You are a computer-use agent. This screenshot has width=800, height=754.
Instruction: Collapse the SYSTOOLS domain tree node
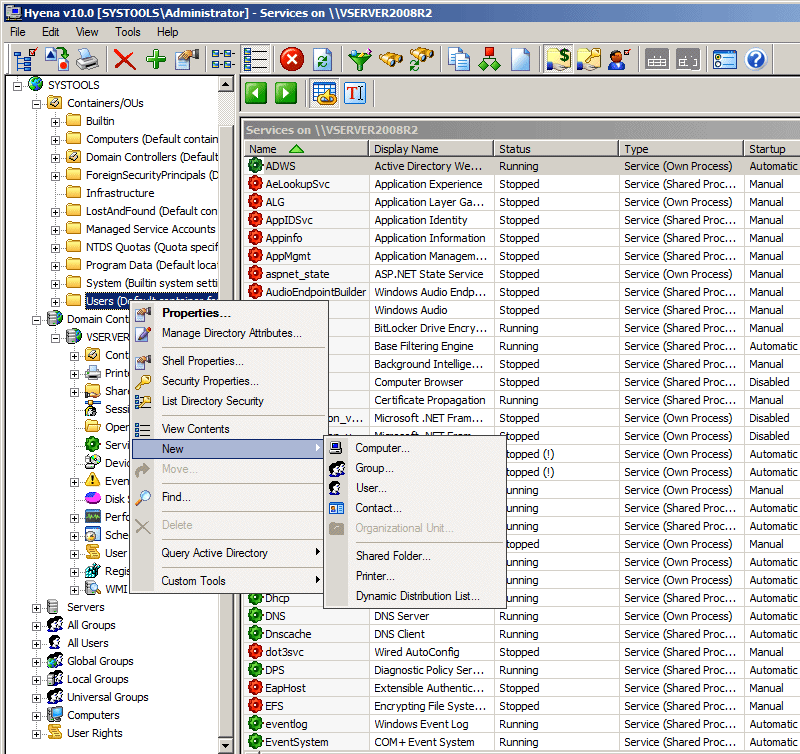click(x=18, y=85)
